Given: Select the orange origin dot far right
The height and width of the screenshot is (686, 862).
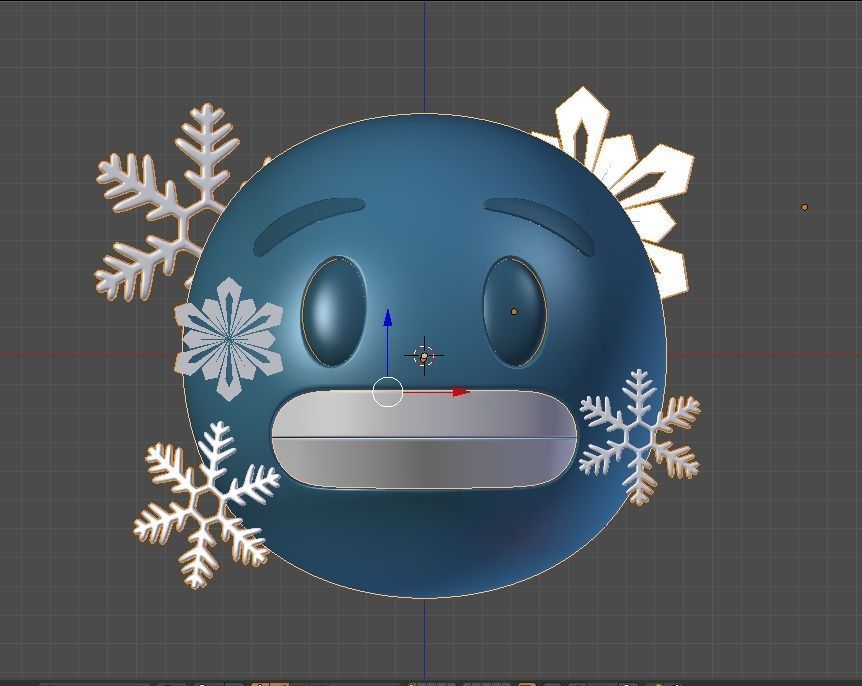Looking at the screenshot, I should coord(804,207).
